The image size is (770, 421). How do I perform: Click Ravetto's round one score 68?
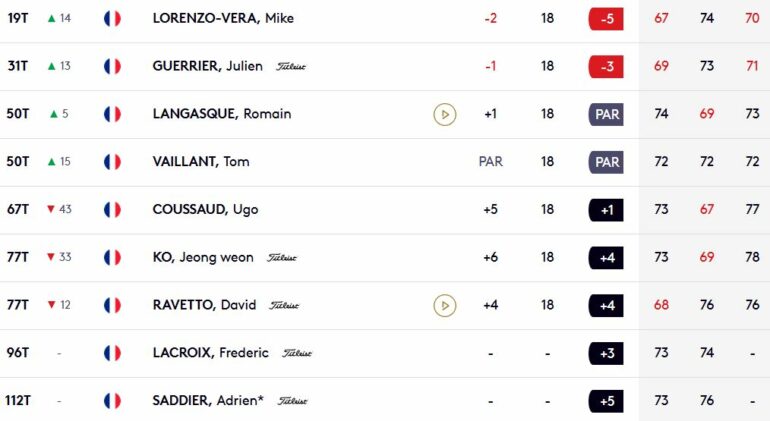coord(661,305)
